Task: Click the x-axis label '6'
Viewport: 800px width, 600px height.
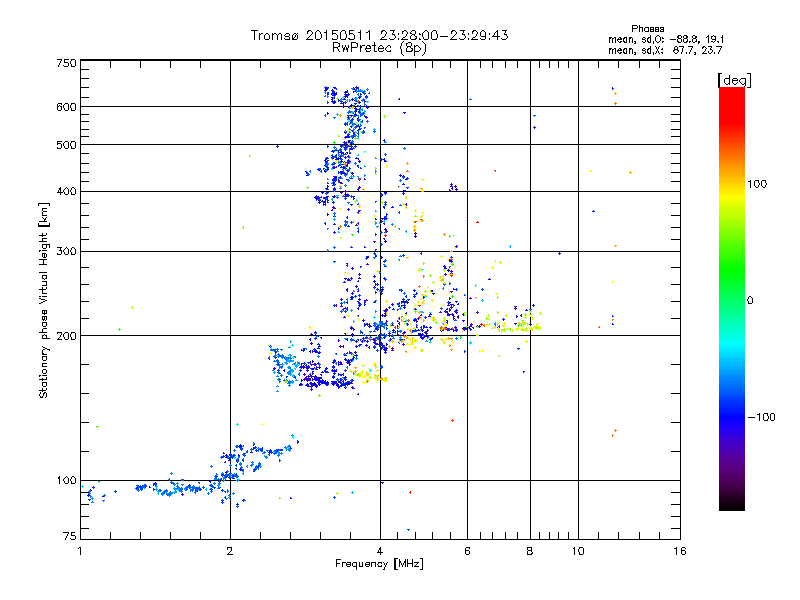Action: click(x=467, y=551)
